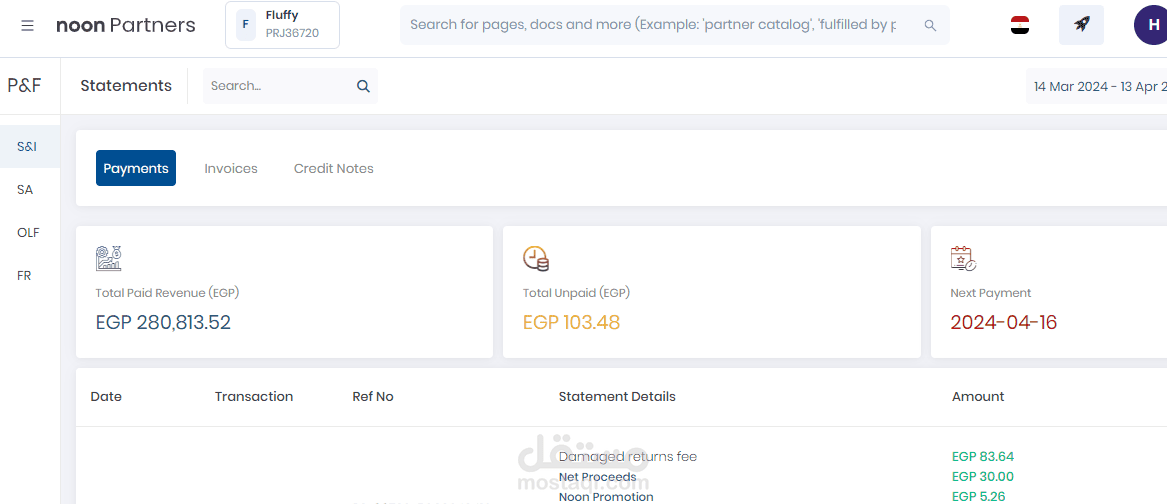The image size is (1167, 504).
Task: Click the Date column header
Action: point(106,397)
